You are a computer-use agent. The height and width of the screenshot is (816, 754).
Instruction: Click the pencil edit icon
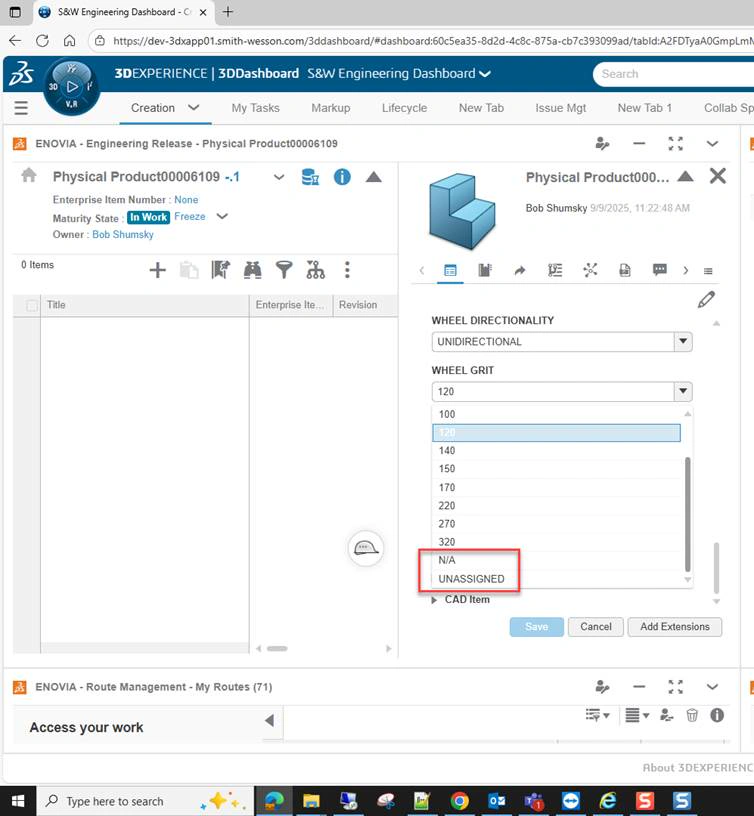tap(706, 299)
